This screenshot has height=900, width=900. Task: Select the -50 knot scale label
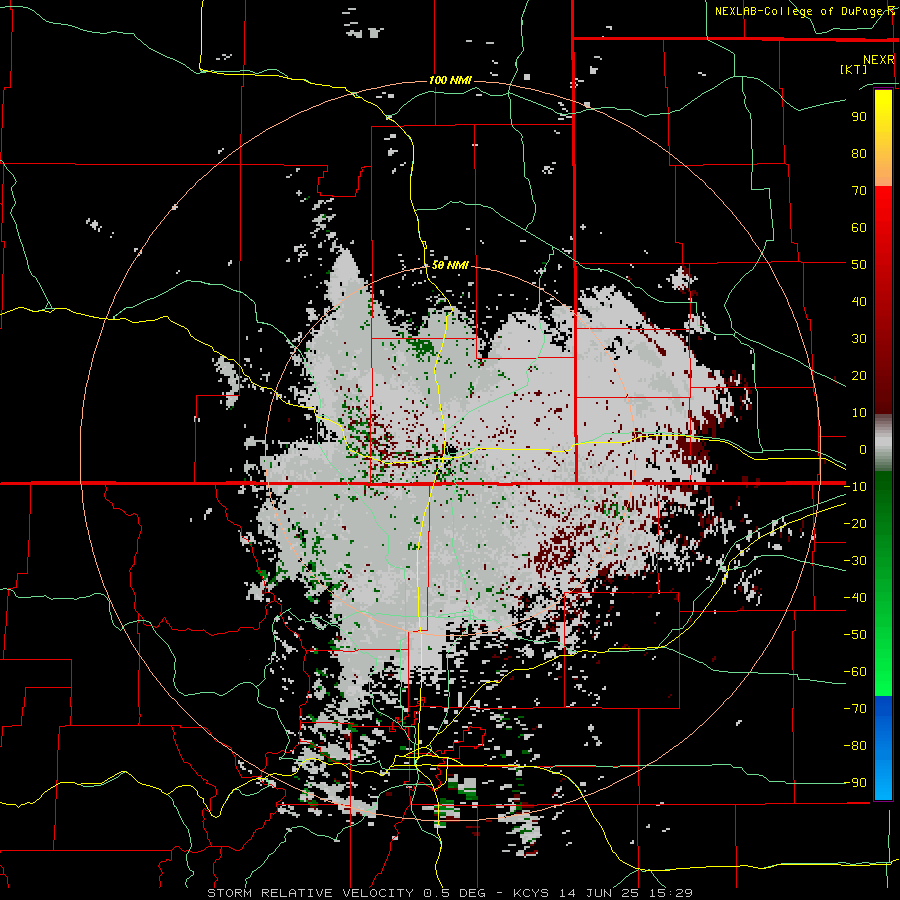tap(855, 635)
